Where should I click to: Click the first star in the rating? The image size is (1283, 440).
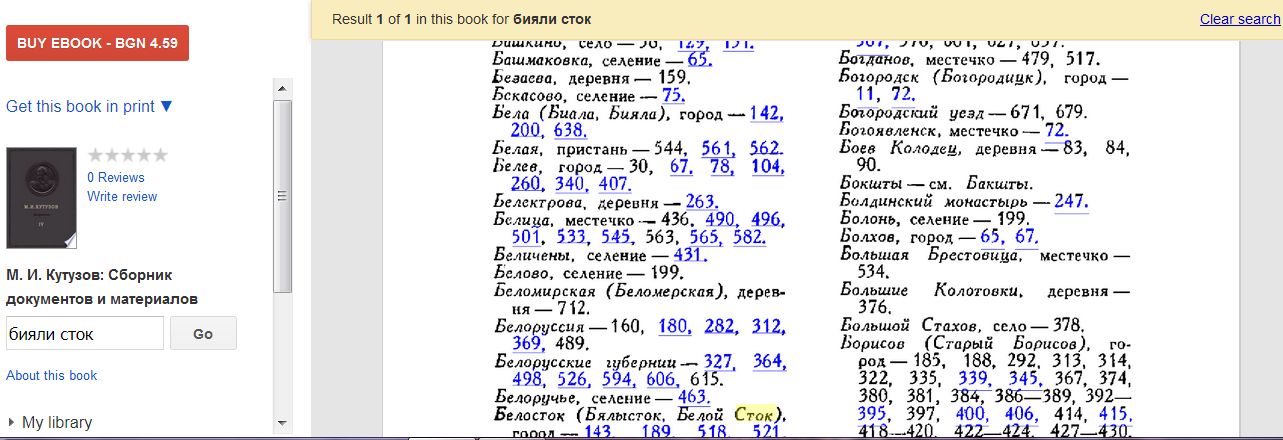pos(95,155)
